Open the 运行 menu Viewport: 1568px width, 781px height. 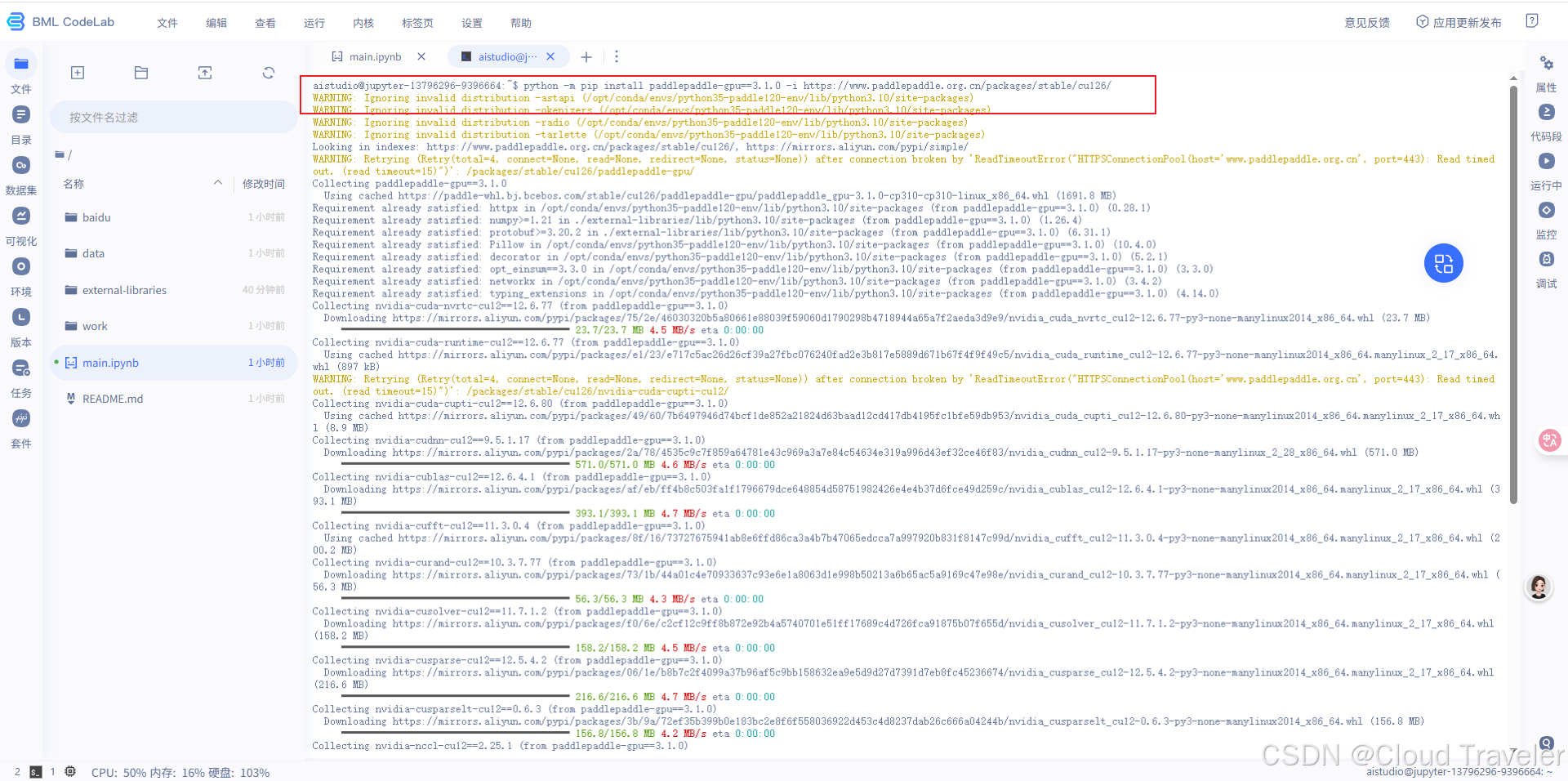(314, 23)
